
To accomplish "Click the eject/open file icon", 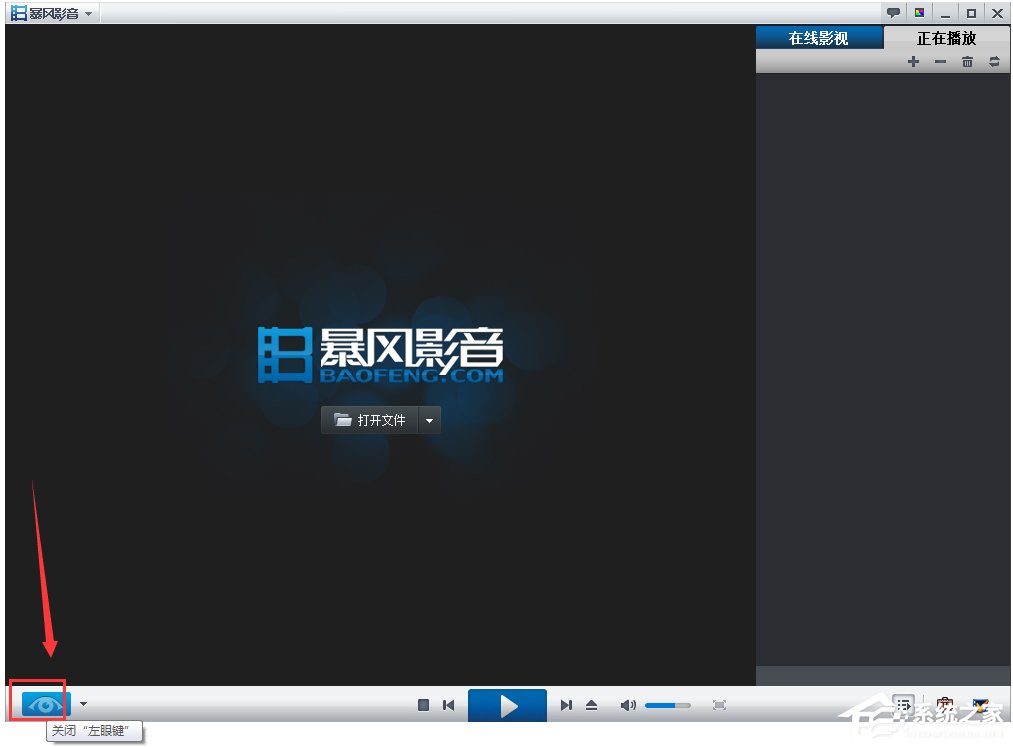I will [x=591, y=705].
